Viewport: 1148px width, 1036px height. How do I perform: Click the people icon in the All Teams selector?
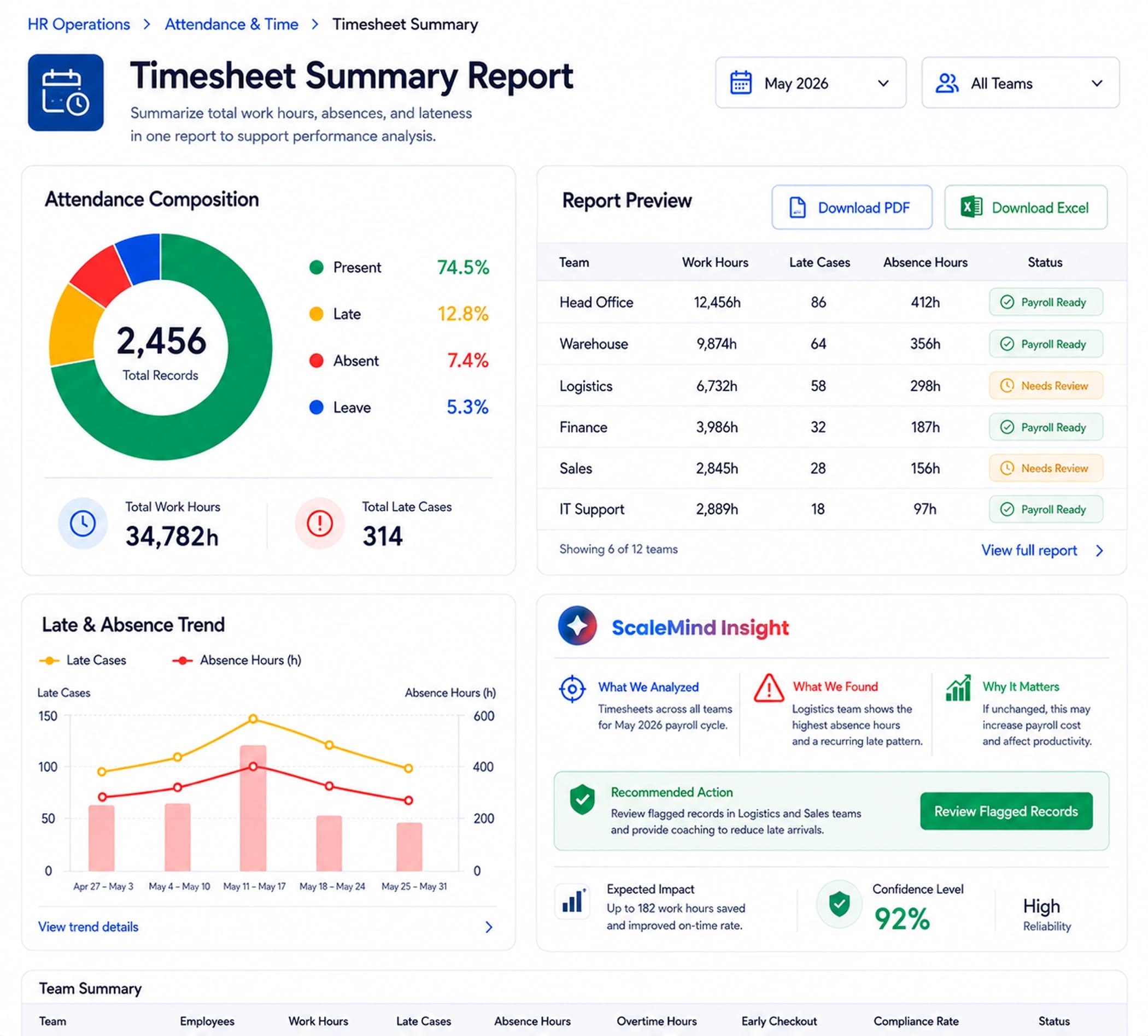click(x=947, y=83)
